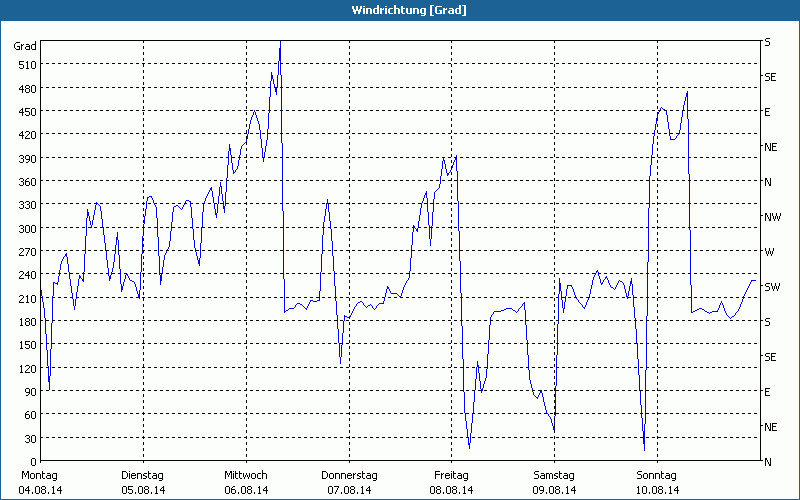Click the date 04.08.14
The width and height of the screenshot is (800, 500).
[40, 490]
